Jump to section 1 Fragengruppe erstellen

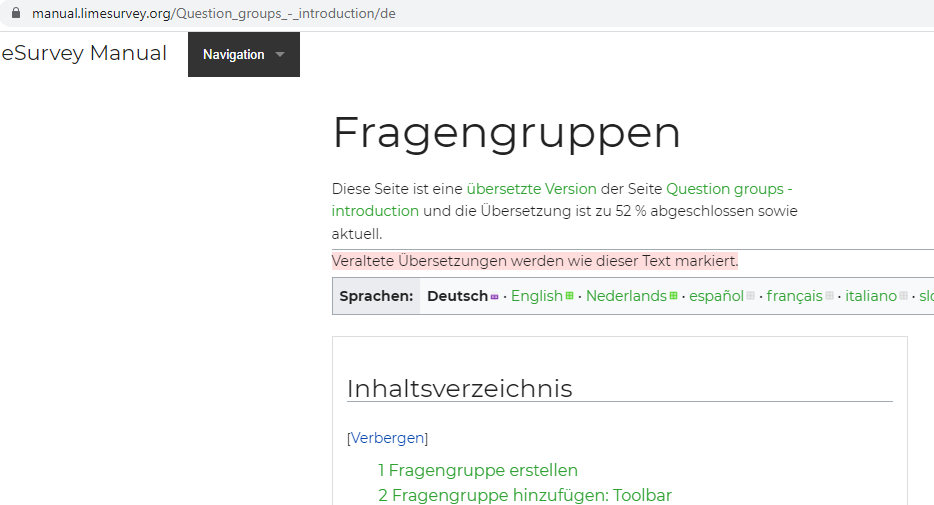coord(478,470)
